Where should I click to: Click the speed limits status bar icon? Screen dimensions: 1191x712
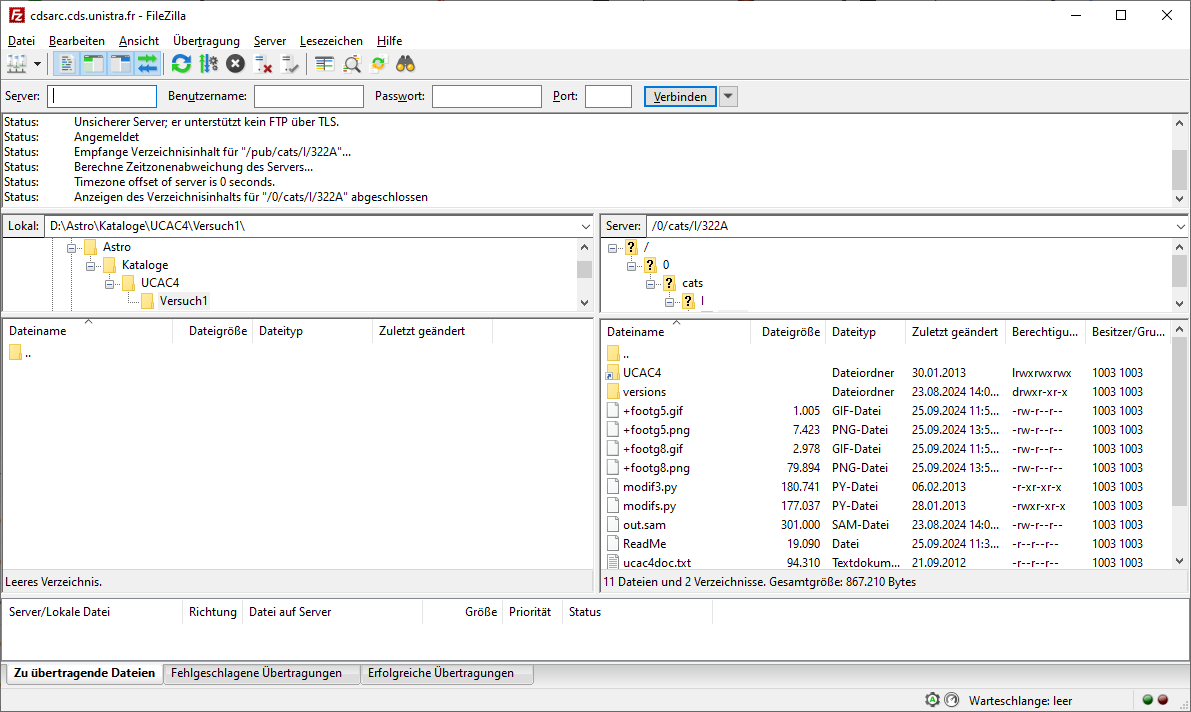(x=952, y=700)
